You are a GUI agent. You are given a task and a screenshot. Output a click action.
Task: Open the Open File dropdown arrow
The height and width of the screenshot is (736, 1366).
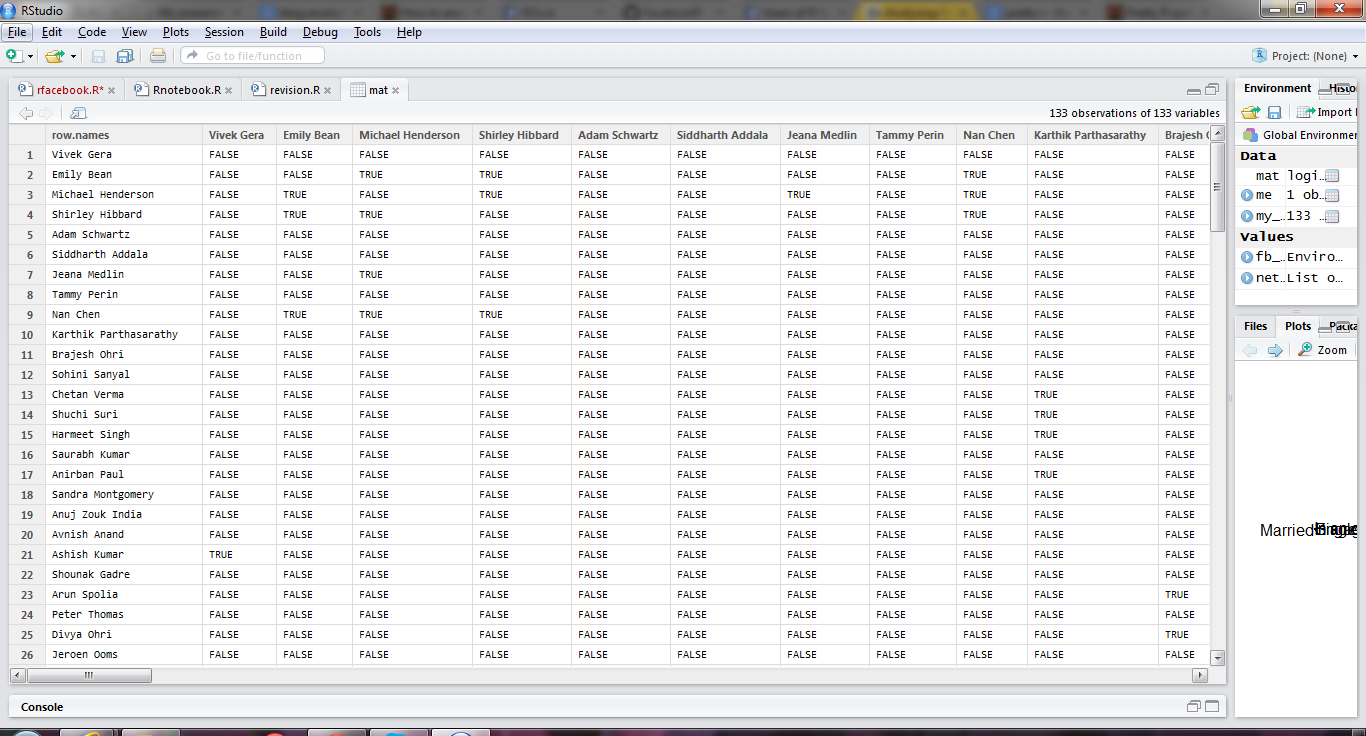[73, 57]
